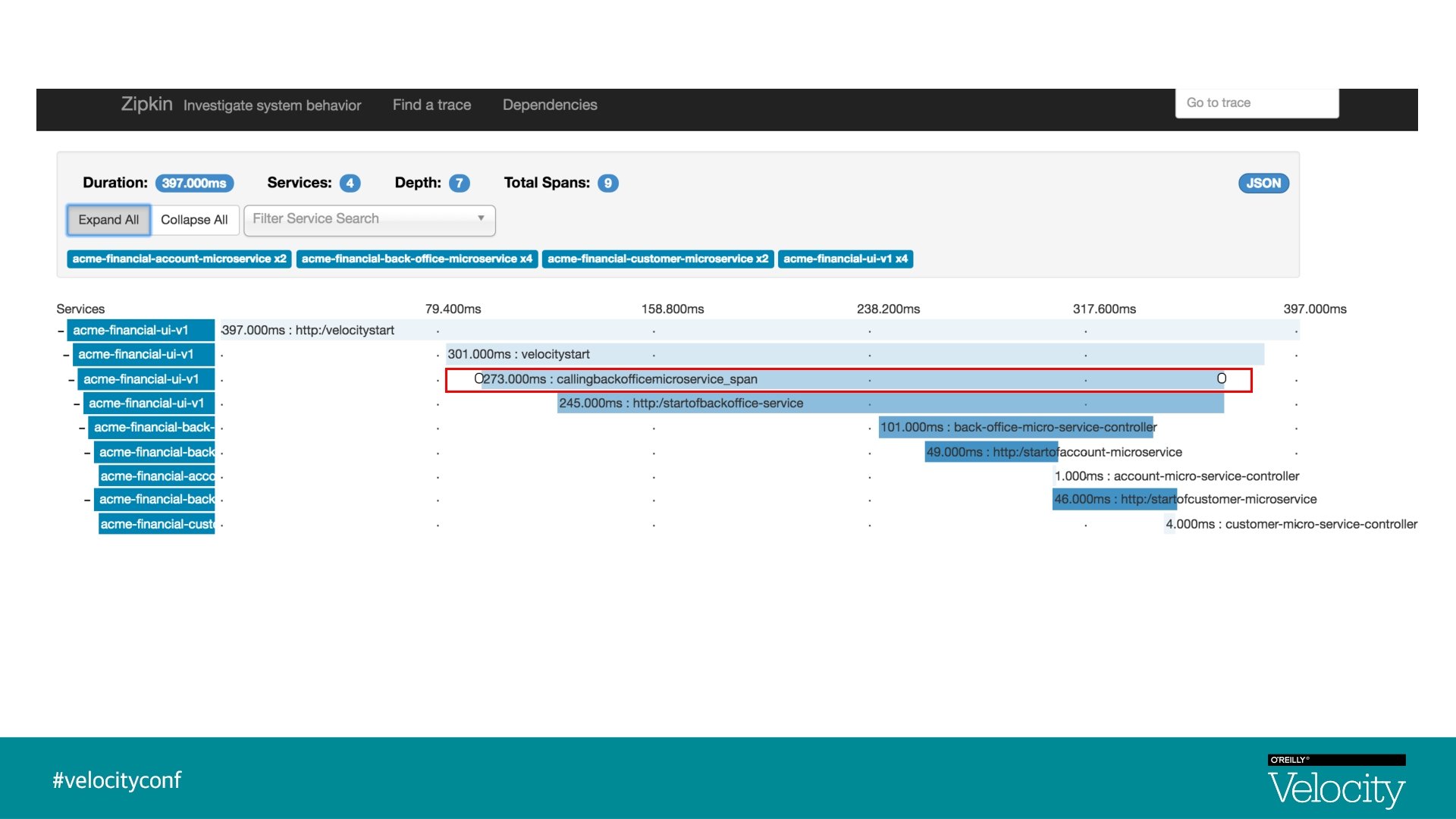Open the 101.000ms back-office-micro-service-controller span
Screen dimensions: 1456x819
pyautogui.click(x=1016, y=428)
